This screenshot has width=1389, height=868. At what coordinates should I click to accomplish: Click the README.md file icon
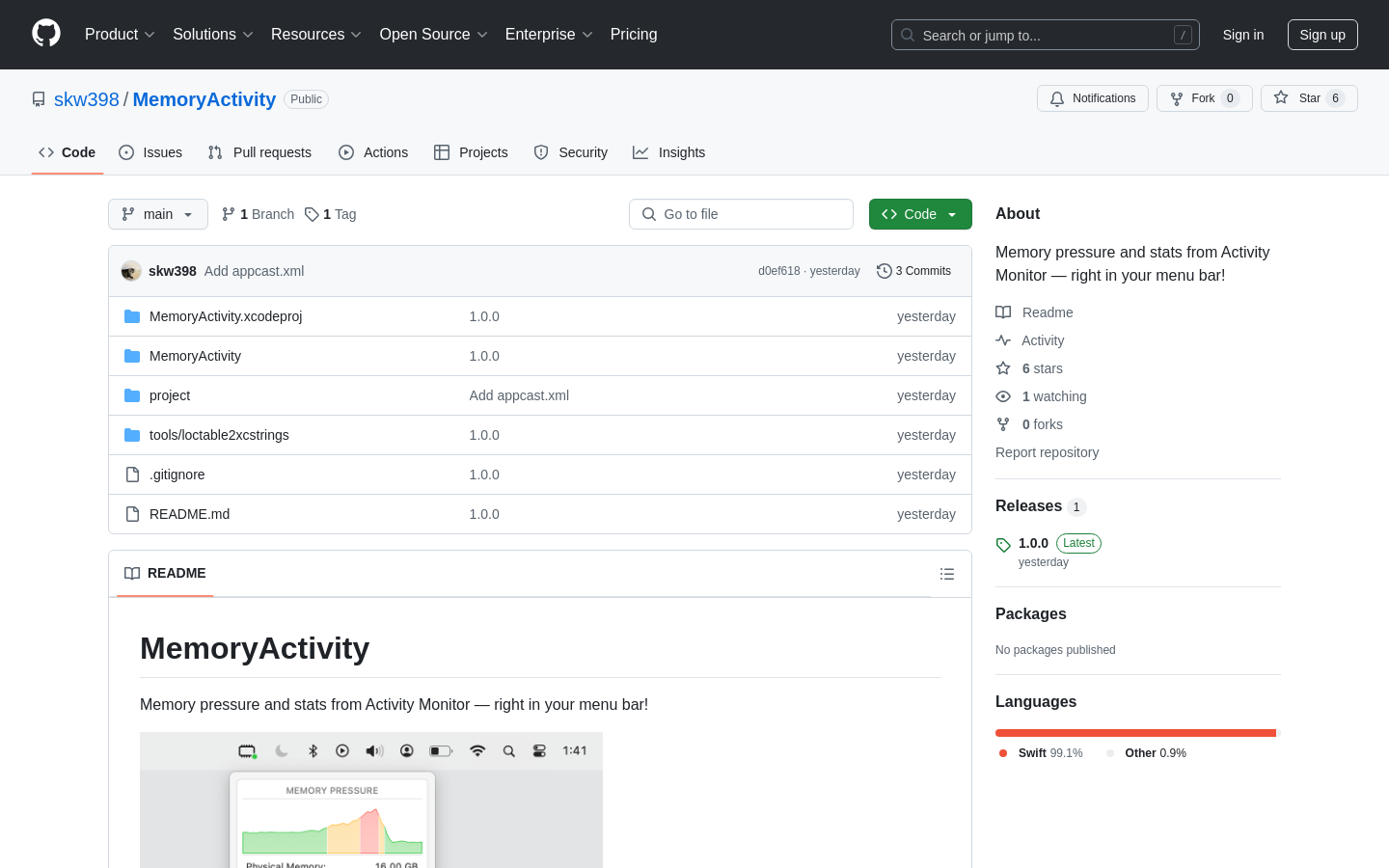click(x=132, y=514)
